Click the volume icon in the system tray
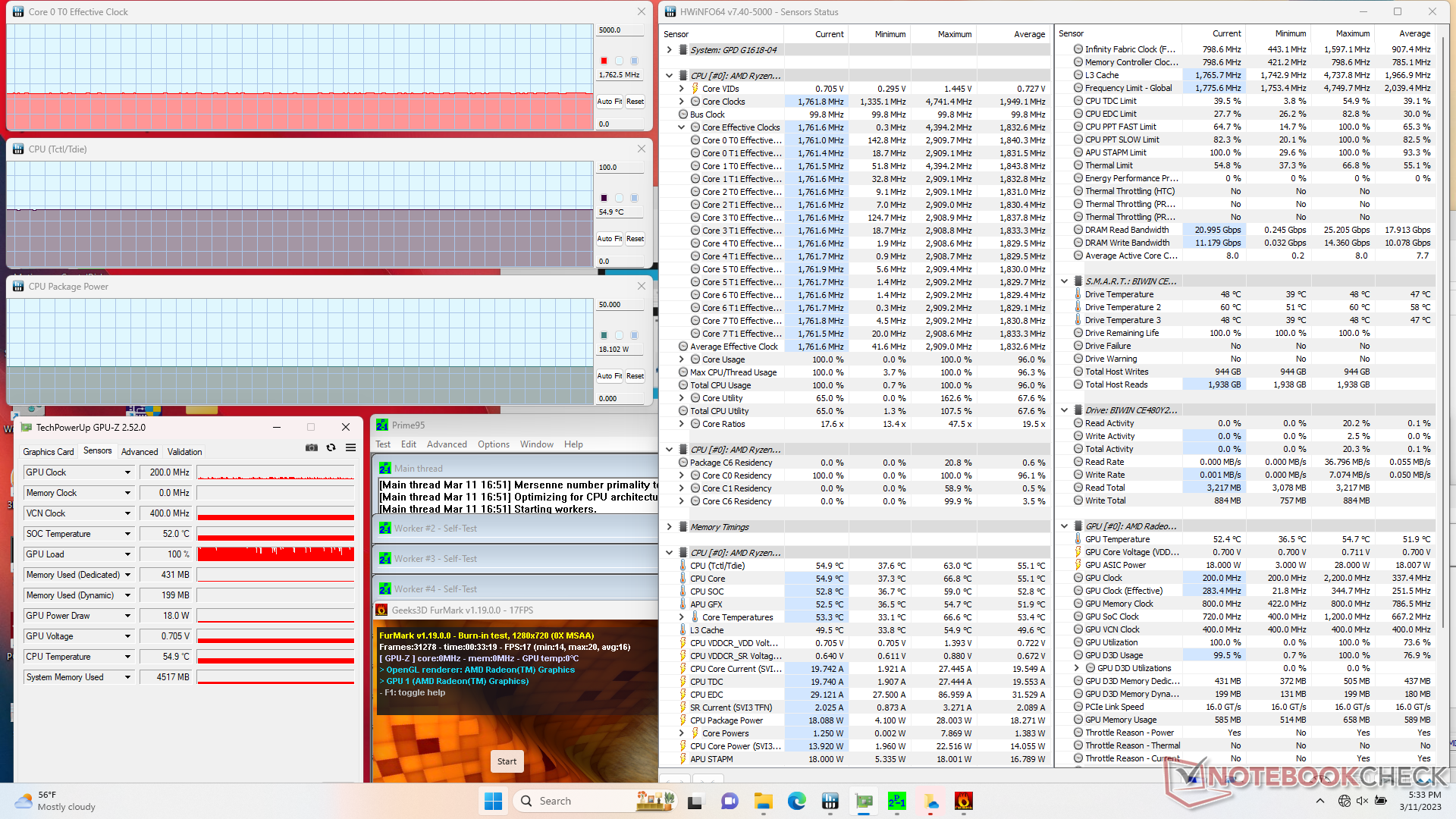This screenshot has width=1456, height=819. click(1362, 801)
